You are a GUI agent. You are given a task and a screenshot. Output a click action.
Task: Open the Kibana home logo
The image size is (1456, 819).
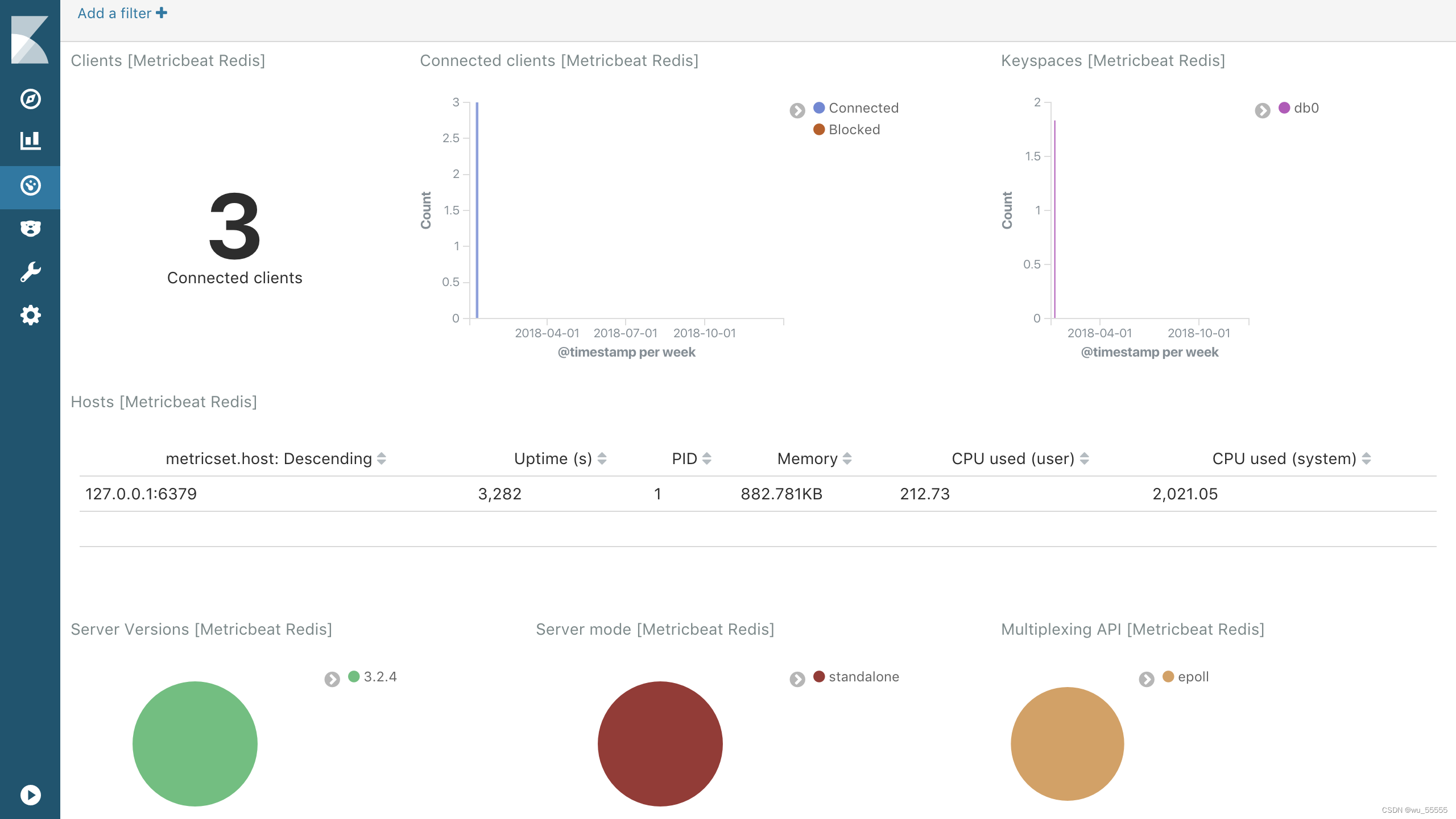click(30, 40)
